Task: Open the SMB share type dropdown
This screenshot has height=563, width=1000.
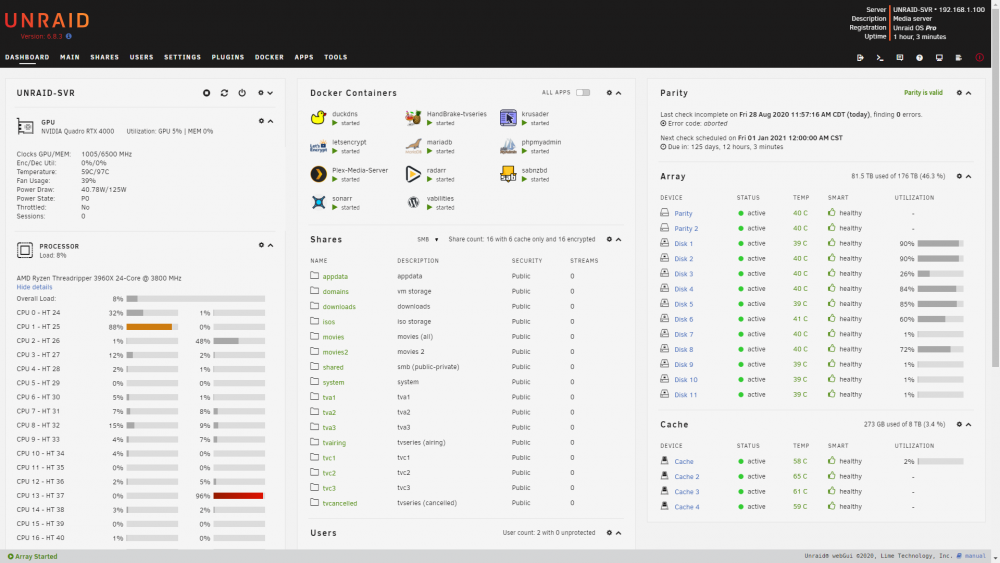Action: point(428,240)
